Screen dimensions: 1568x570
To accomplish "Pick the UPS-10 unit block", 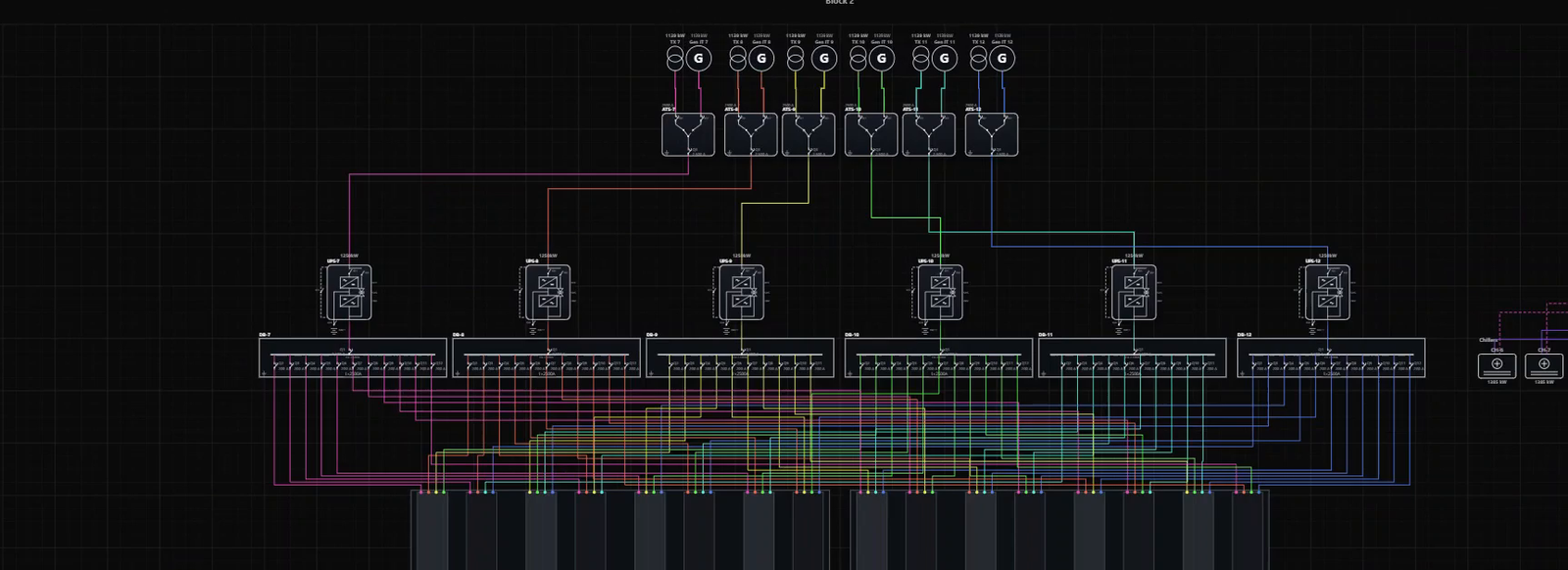I will 940,292.
